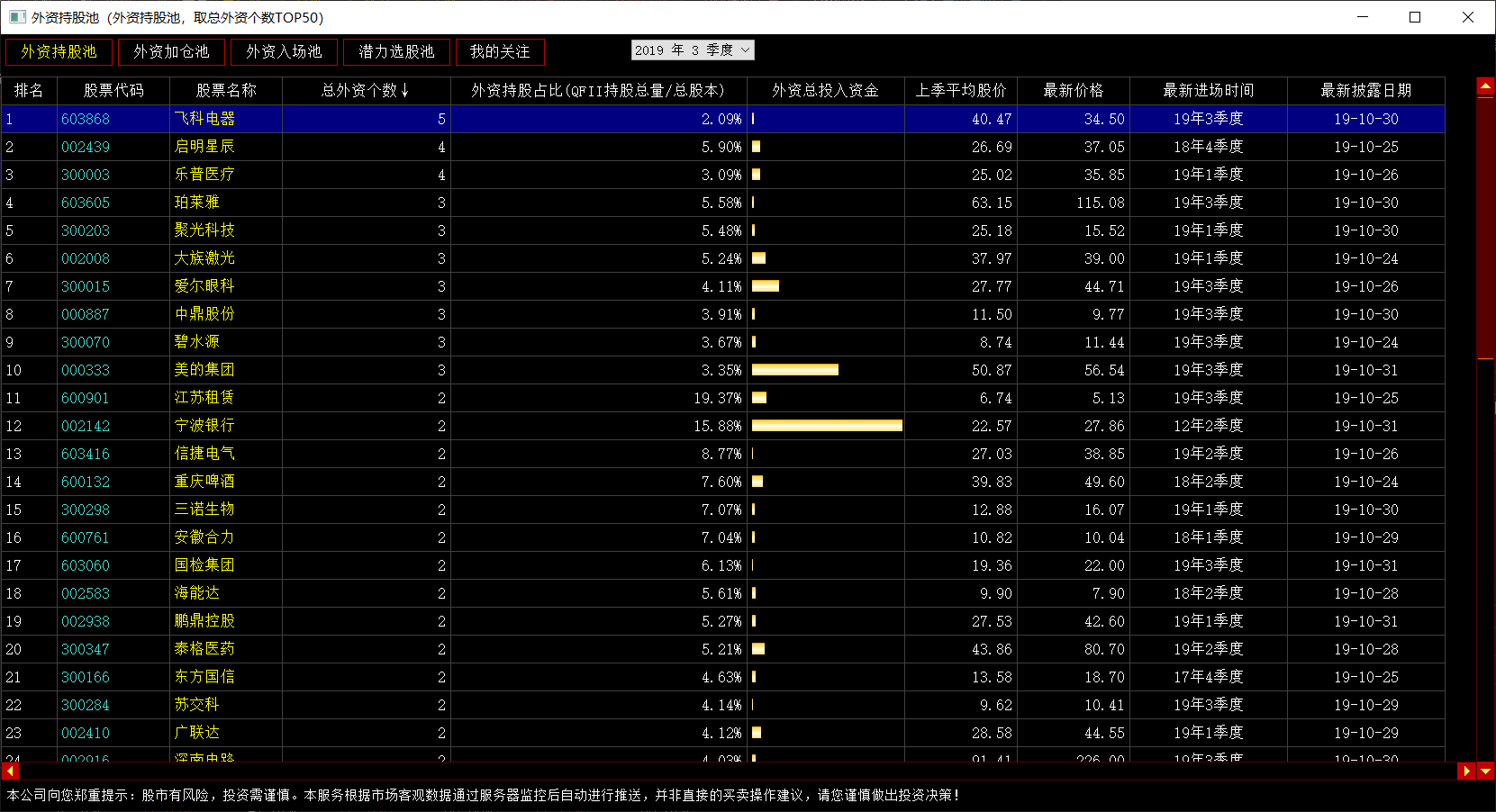
Task: Click 股票代码 column header
Action: pos(113,91)
